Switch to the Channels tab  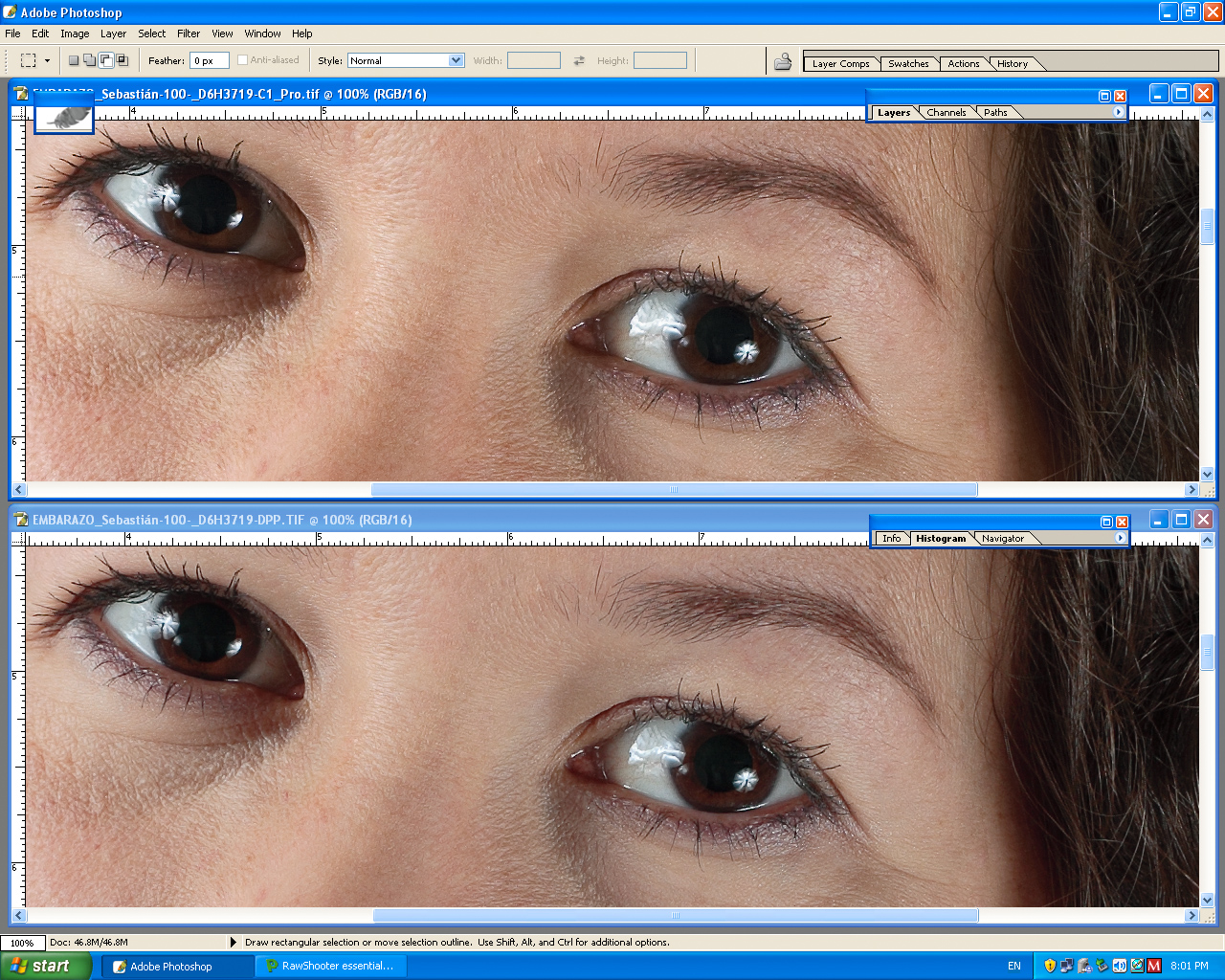946,112
